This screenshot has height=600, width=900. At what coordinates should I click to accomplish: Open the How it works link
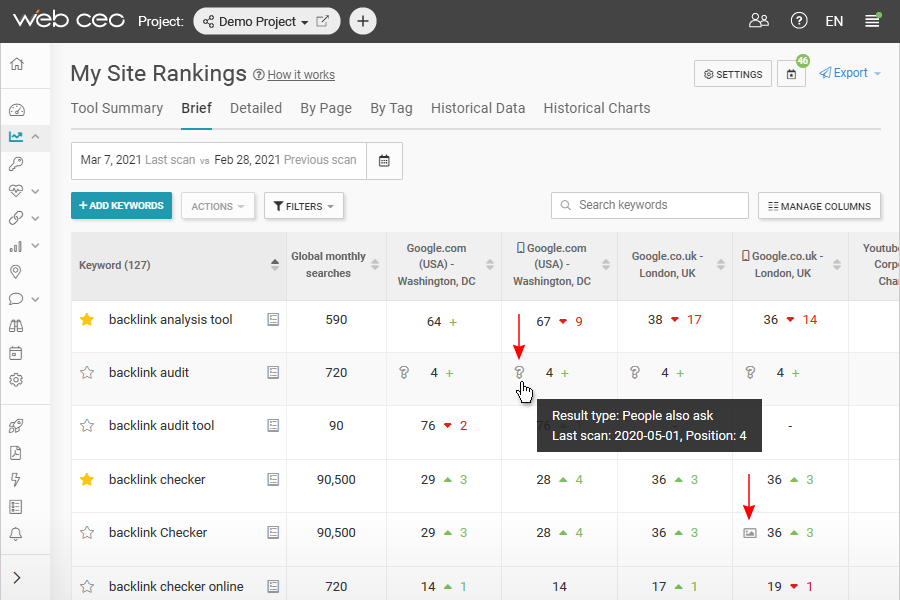pos(300,75)
